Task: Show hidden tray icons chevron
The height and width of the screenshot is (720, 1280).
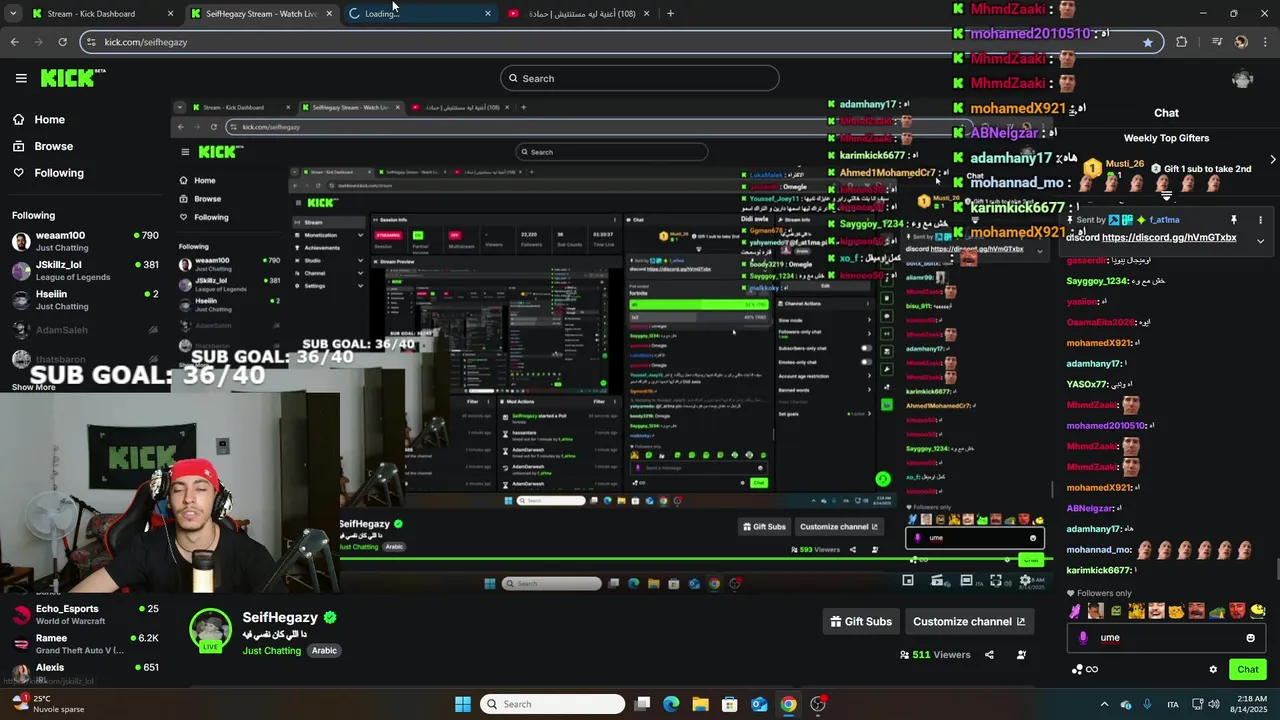Action: pos(1104,704)
